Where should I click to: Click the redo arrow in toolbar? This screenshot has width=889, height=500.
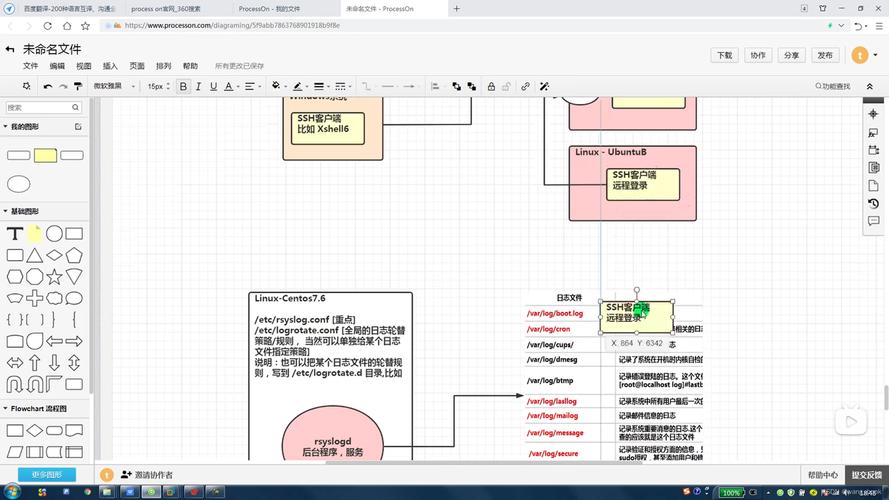tap(63, 86)
